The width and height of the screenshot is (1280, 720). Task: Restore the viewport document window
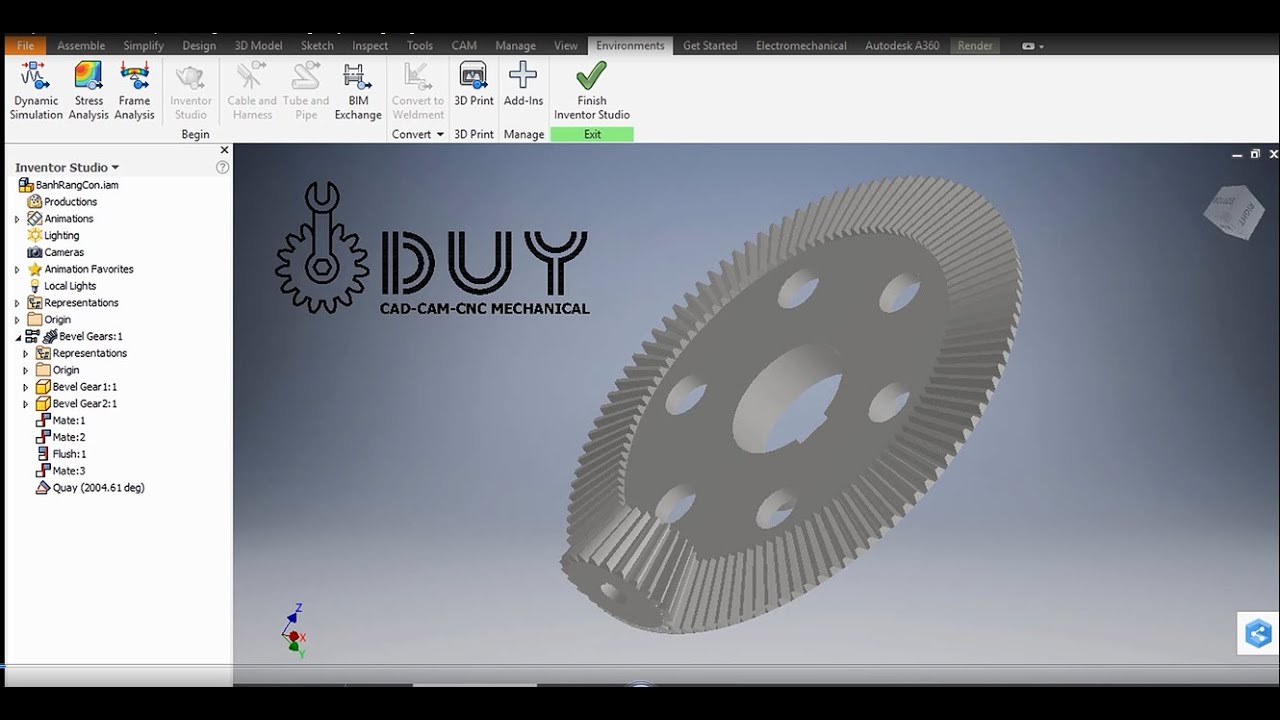pos(1255,154)
